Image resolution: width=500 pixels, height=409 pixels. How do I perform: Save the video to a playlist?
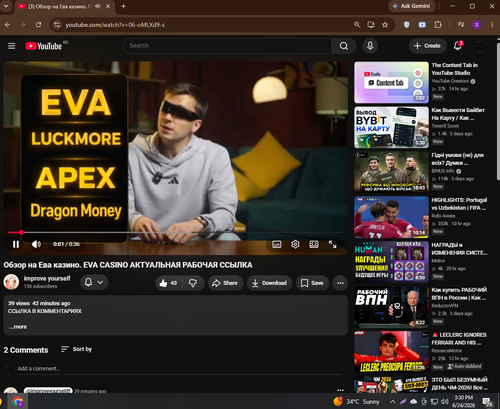[312, 283]
